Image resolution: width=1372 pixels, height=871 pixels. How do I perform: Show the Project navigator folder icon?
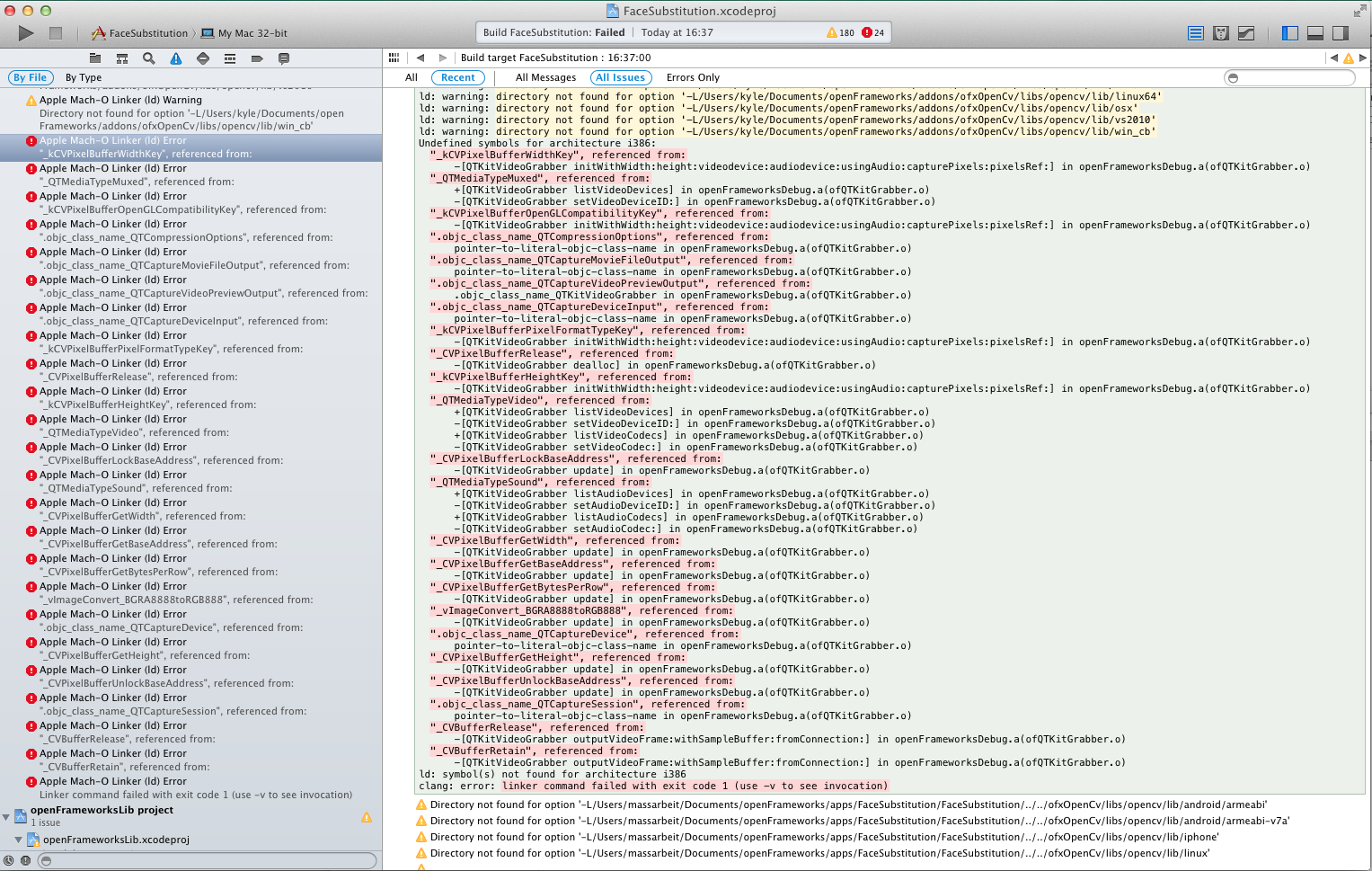(94, 58)
